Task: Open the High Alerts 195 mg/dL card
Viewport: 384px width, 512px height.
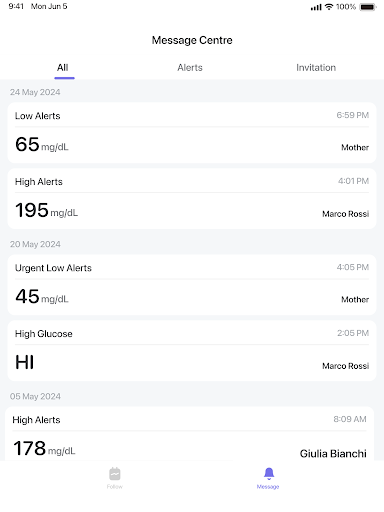Action: point(192,199)
